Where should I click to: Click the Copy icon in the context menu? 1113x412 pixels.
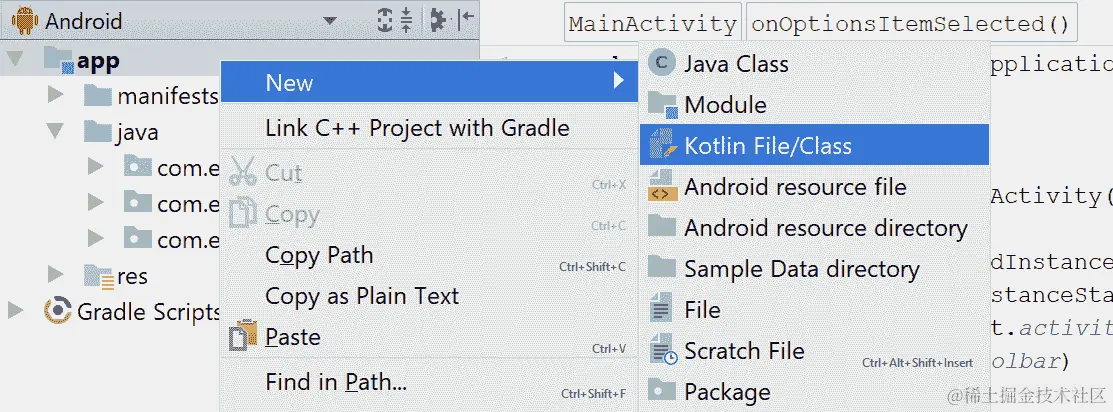(x=243, y=214)
